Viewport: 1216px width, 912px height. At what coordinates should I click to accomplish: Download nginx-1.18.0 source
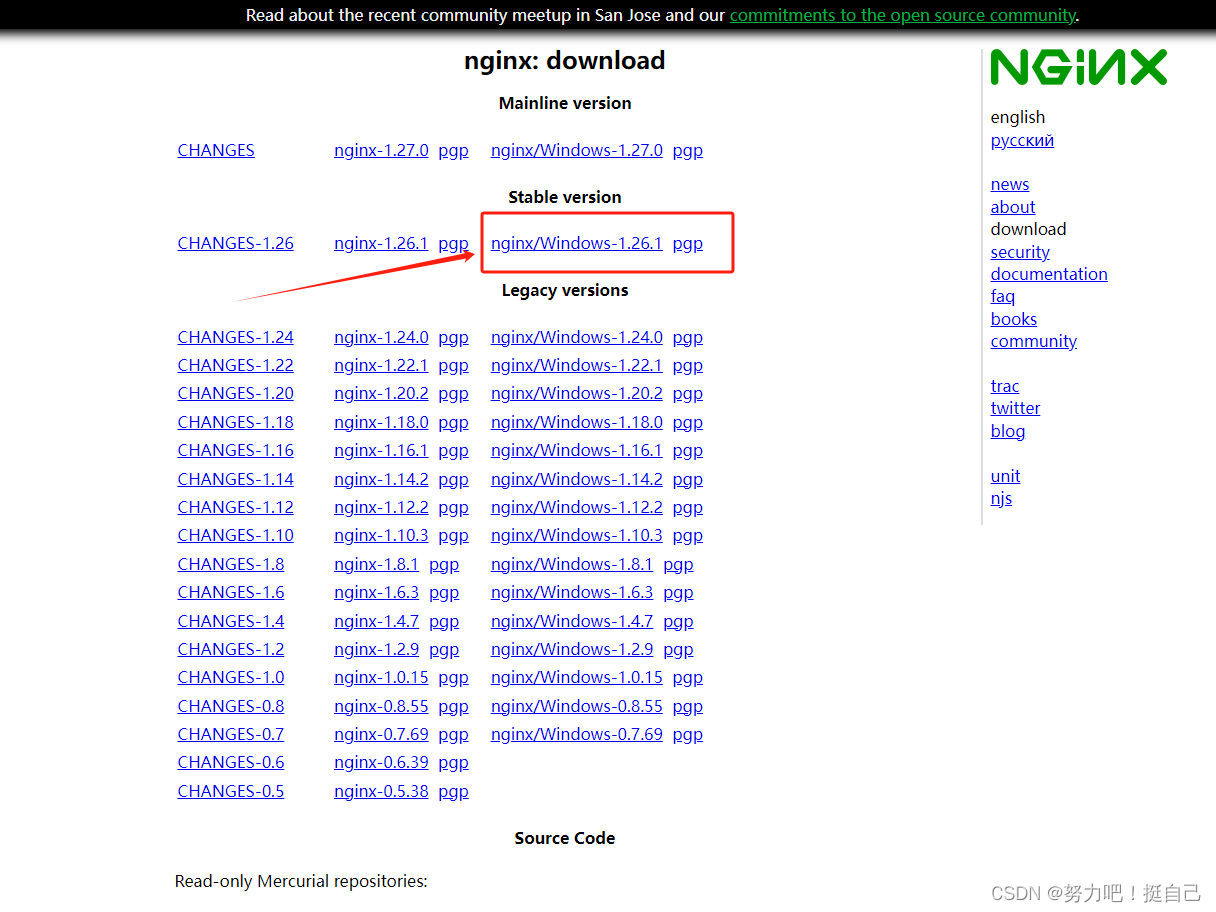pyautogui.click(x=381, y=422)
